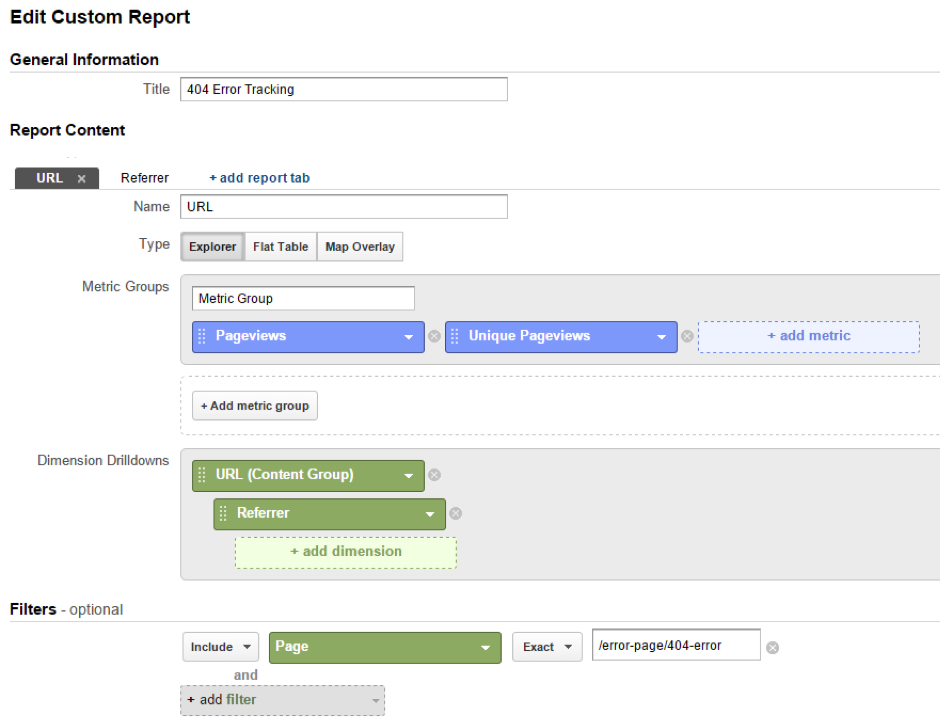This screenshot has width=941, height=728.
Task: Open the Include filter dropdown
Action: [220, 647]
